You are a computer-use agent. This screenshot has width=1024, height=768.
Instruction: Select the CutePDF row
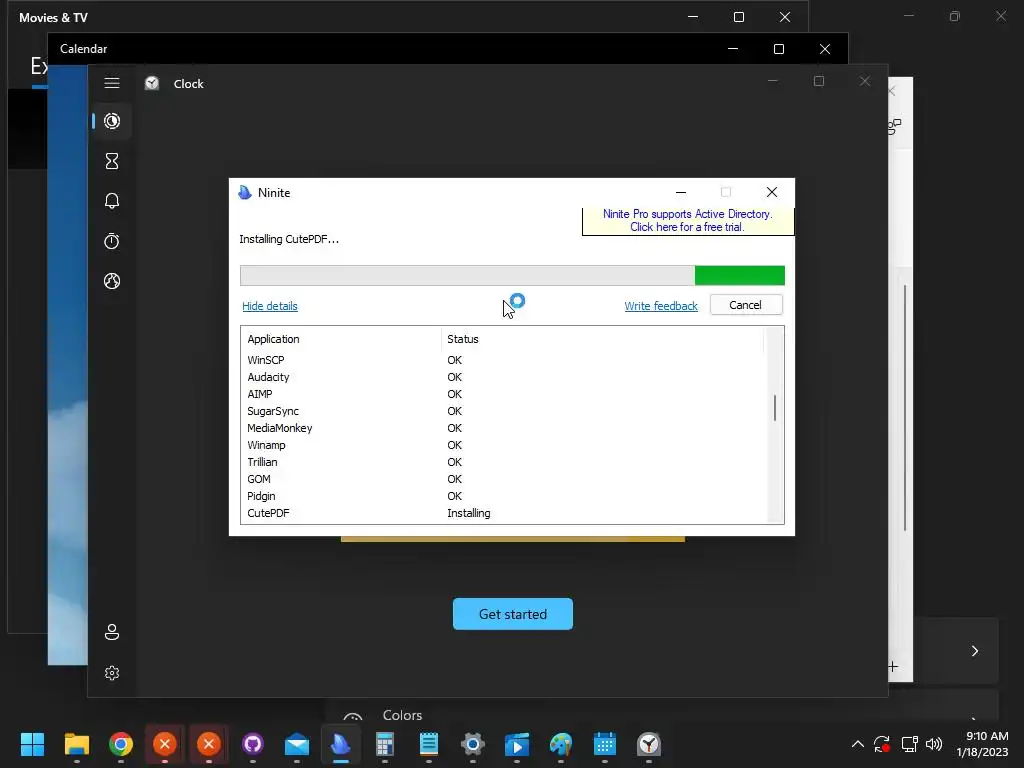(502, 513)
